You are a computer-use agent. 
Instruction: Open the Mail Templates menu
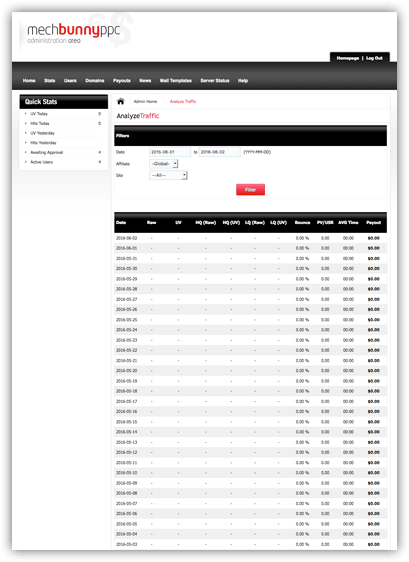(x=176, y=81)
